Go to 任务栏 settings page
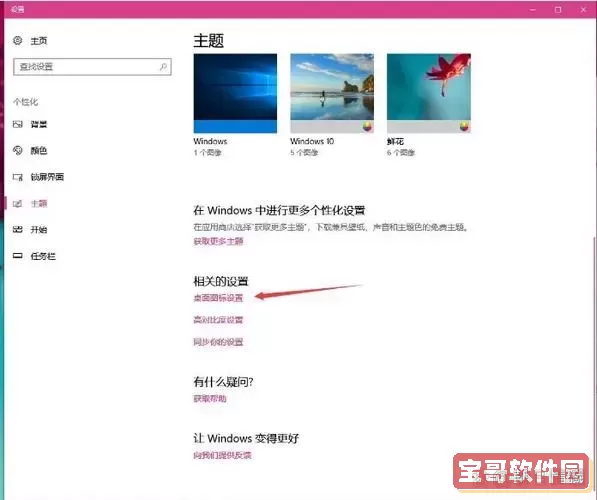Screen dimensions: 597x500 tap(43, 256)
